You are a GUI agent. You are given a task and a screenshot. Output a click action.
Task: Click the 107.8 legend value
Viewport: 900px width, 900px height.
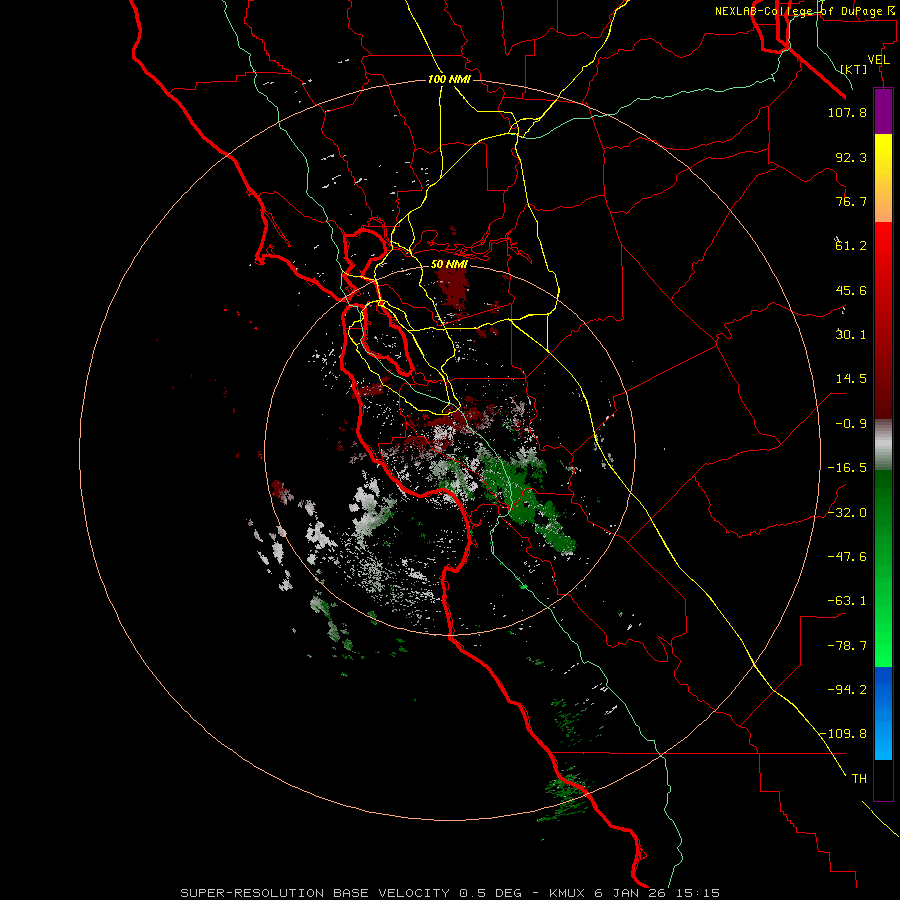(847, 112)
